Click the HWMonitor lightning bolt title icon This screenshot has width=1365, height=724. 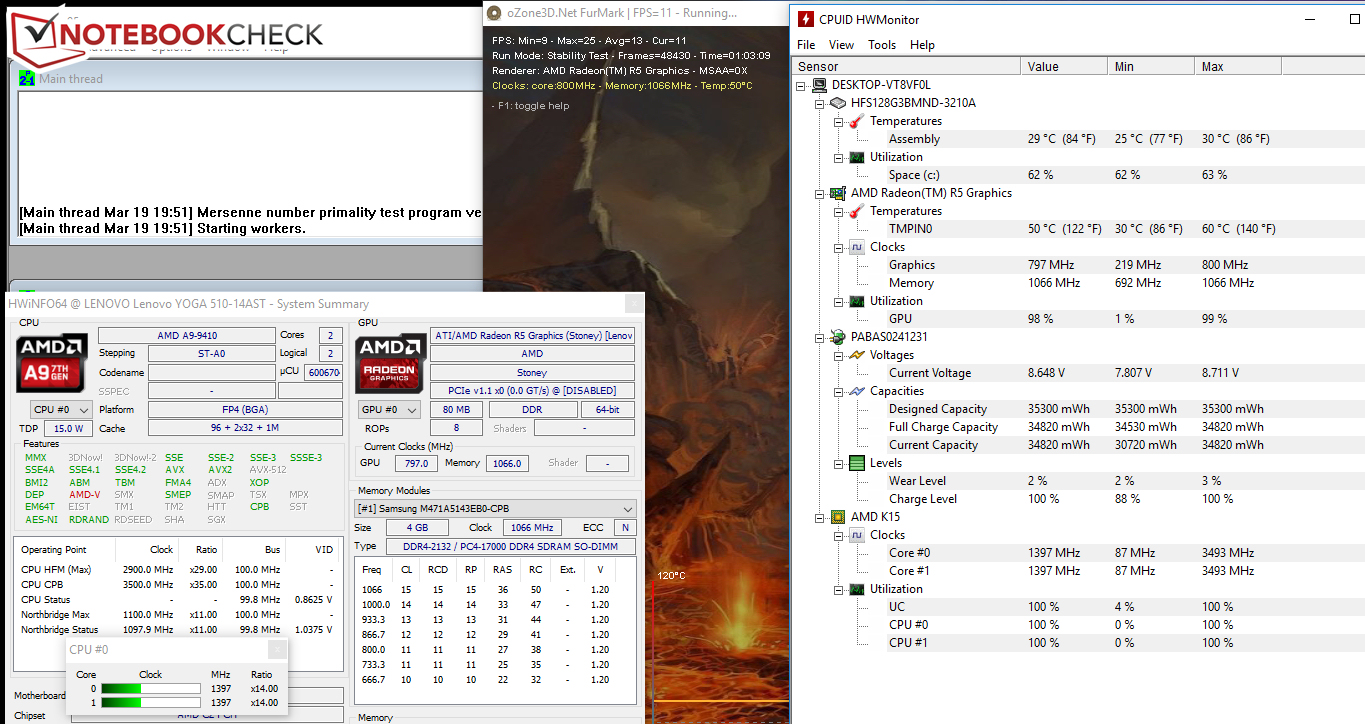pos(806,19)
